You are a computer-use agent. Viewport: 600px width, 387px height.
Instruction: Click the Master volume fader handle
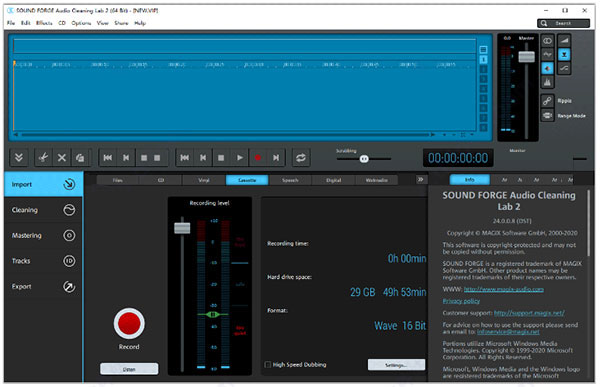tap(527, 57)
